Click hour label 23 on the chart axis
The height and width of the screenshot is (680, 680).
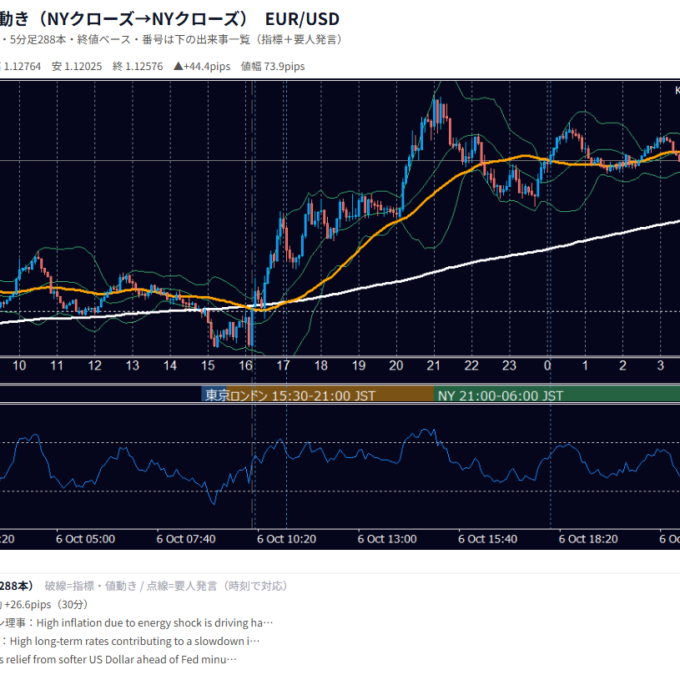click(x=509, y=366)
